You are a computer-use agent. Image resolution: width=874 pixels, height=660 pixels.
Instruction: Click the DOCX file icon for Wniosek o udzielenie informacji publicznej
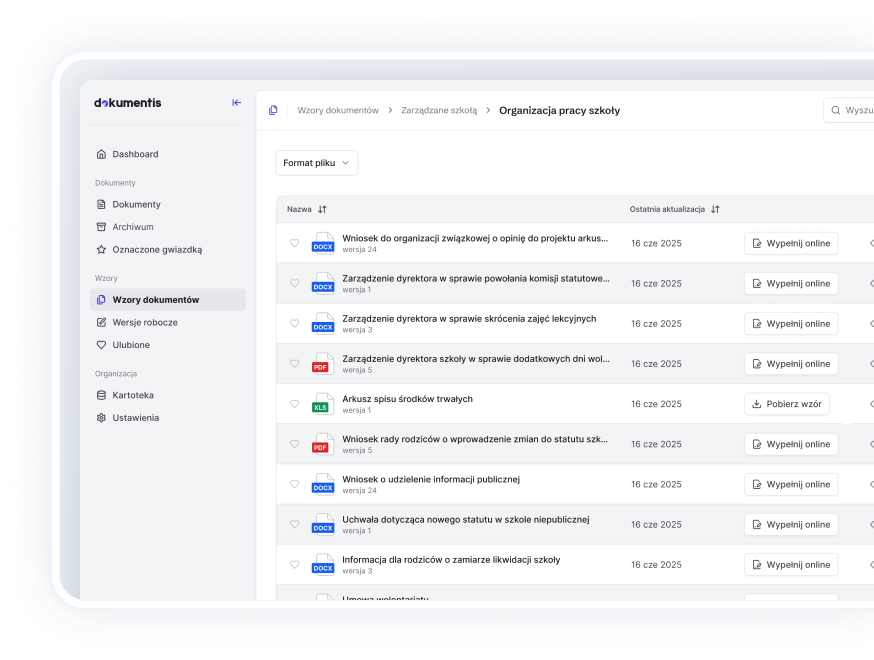click(322, 484)
